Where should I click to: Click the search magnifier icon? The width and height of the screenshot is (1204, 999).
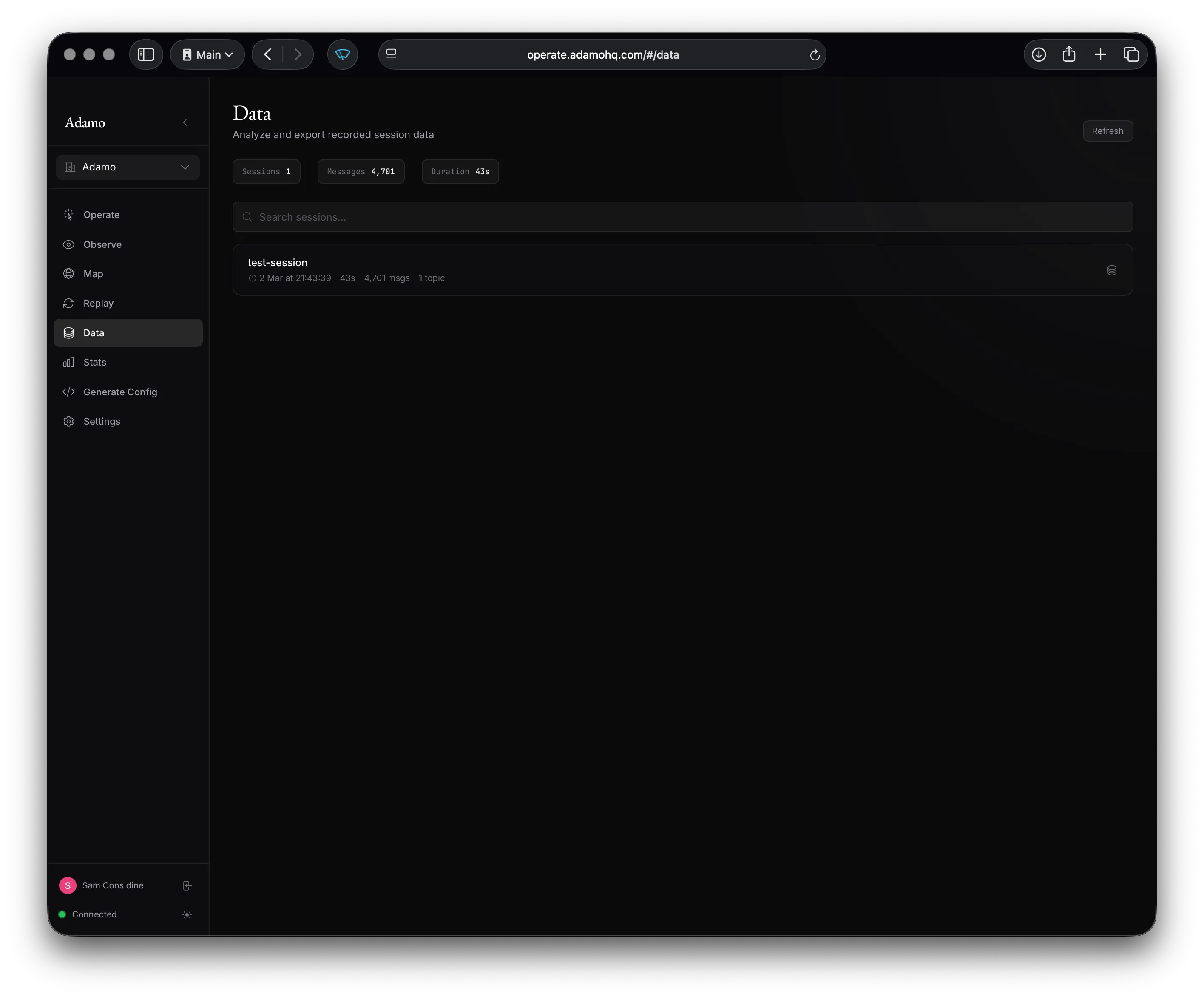coord(247,217)
